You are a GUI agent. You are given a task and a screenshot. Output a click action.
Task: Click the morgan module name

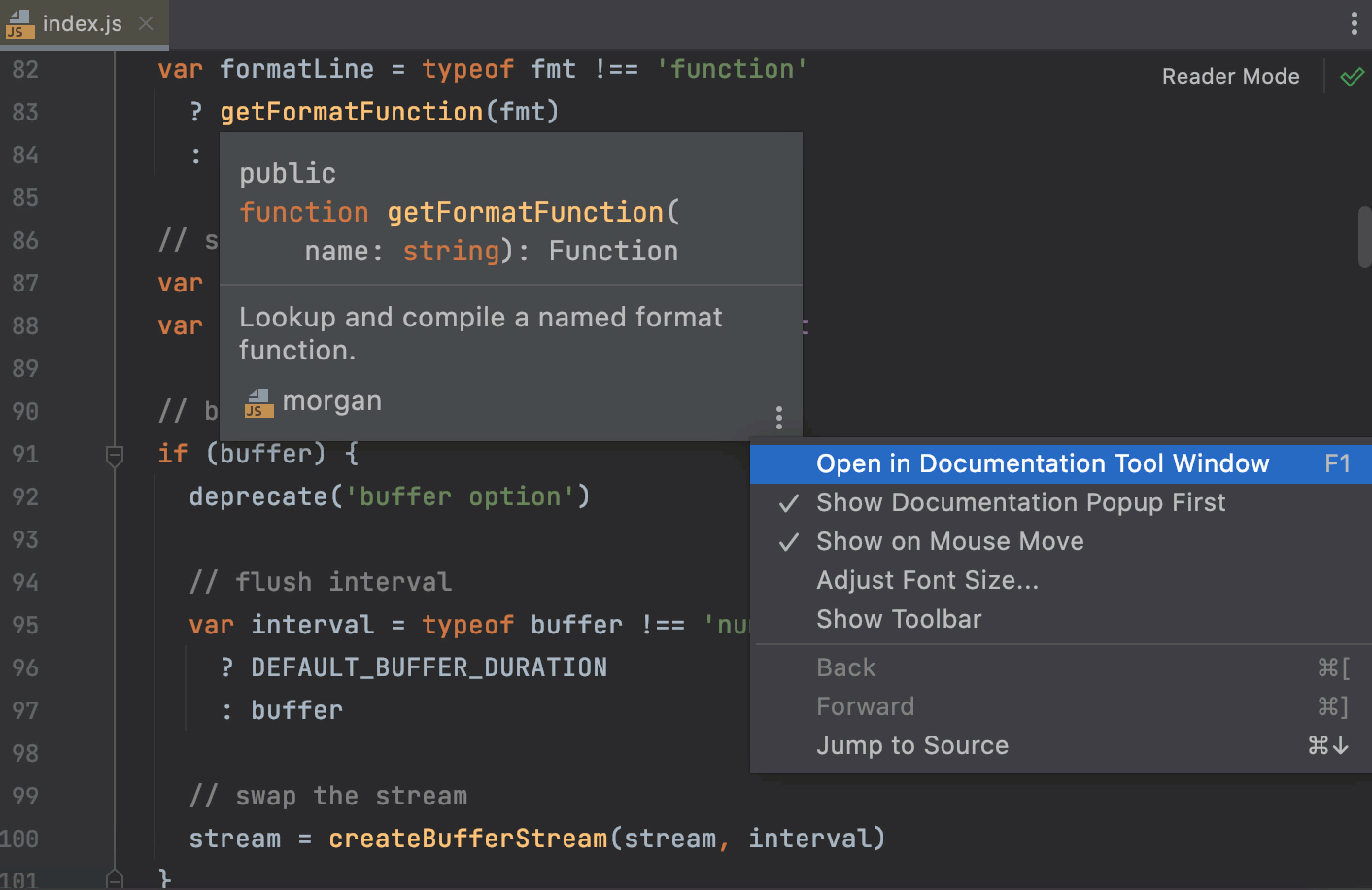(332, 401)
